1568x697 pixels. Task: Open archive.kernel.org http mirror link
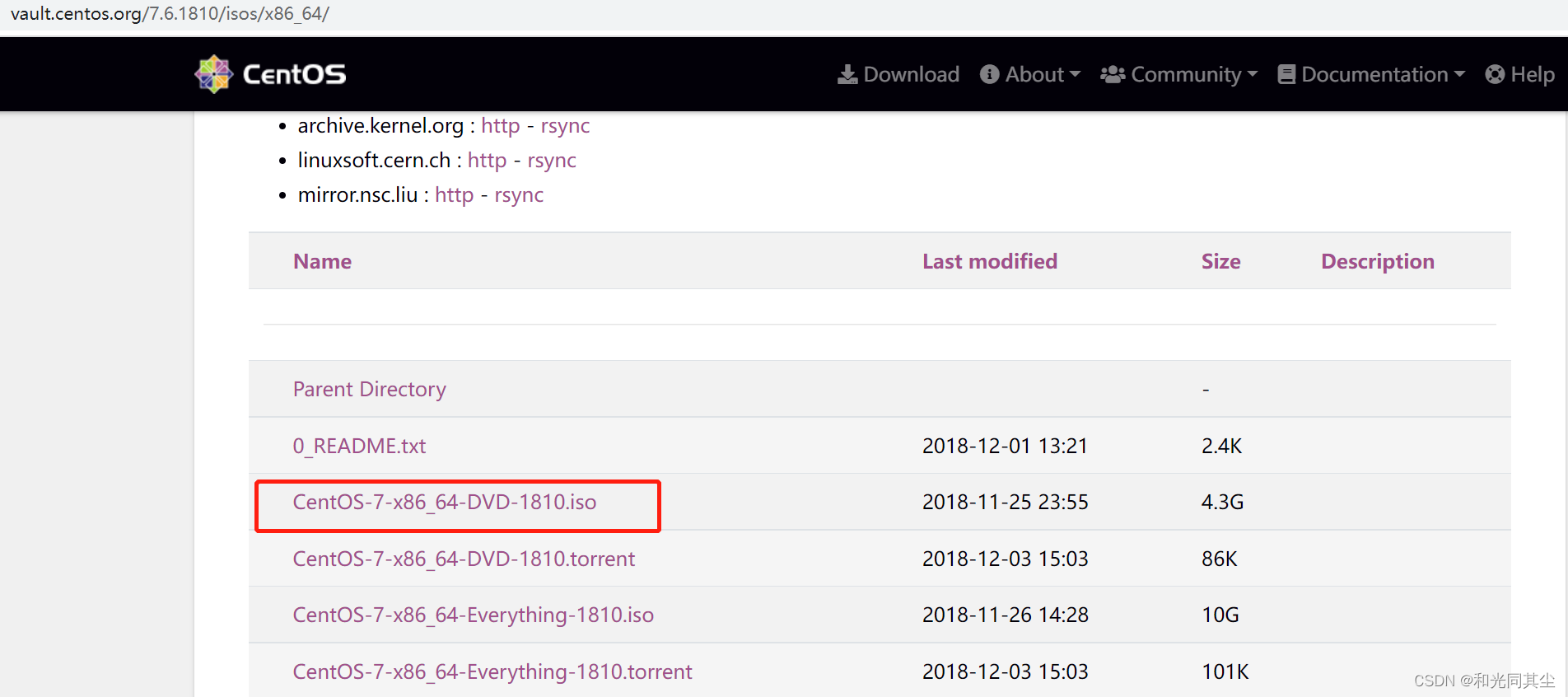click(501, 126)
